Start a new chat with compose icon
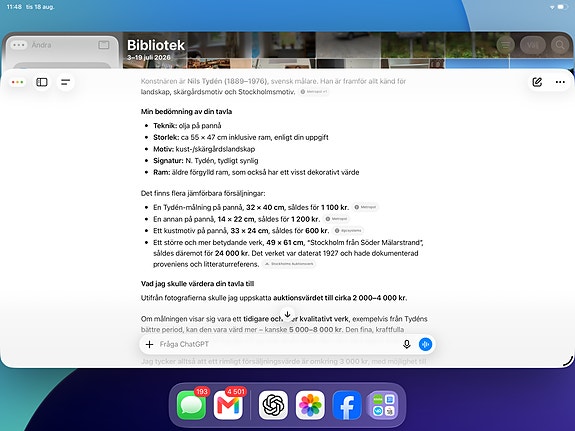The image size is (575, 431). point(537,82)
